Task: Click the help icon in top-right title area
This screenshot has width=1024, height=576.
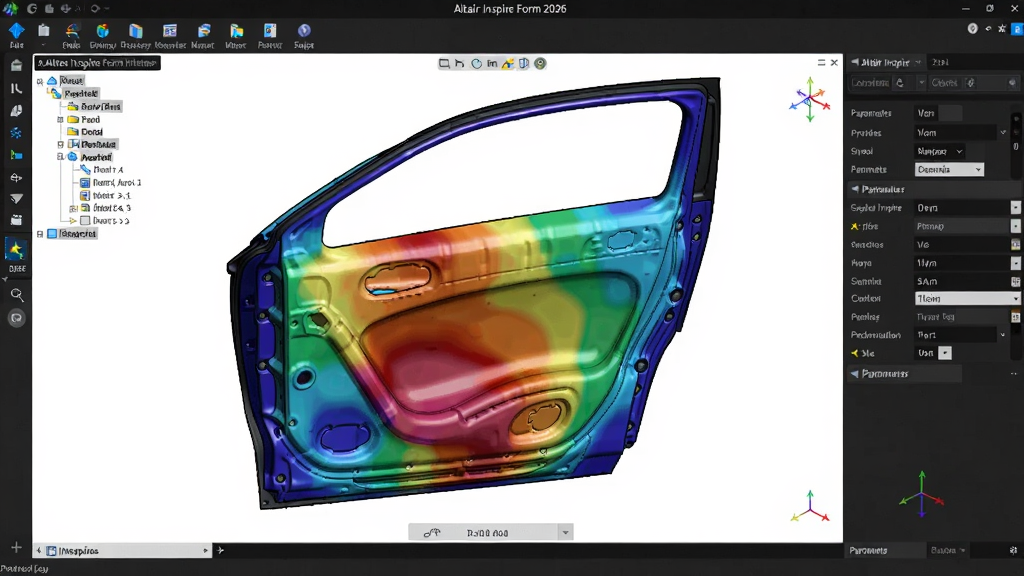Action: click(x=972, y=28)
